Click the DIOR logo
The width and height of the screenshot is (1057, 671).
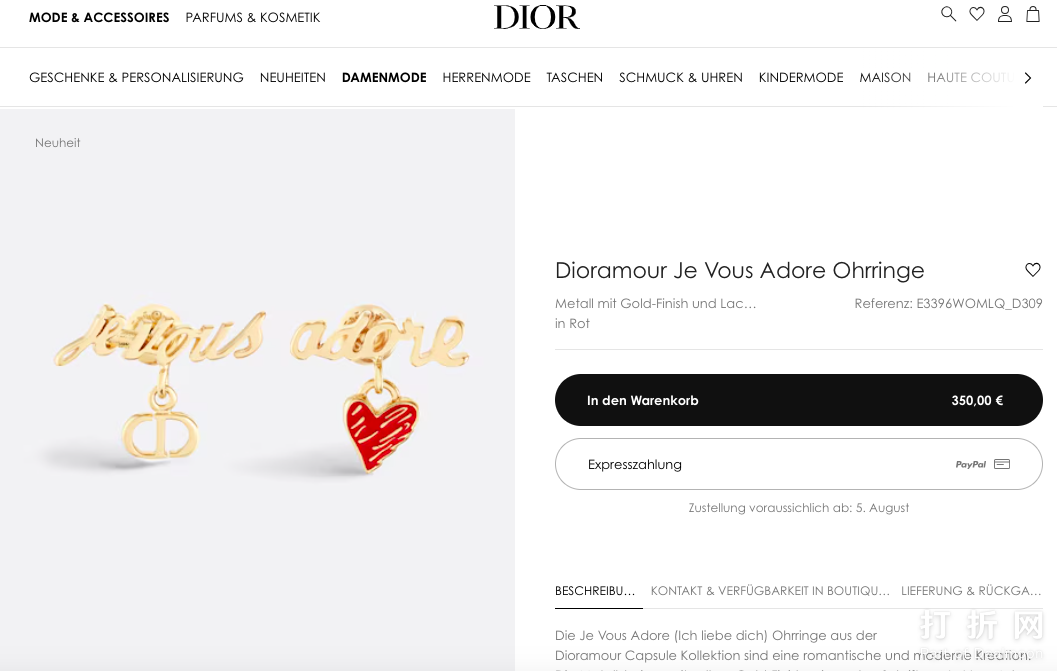coord(537,18)
